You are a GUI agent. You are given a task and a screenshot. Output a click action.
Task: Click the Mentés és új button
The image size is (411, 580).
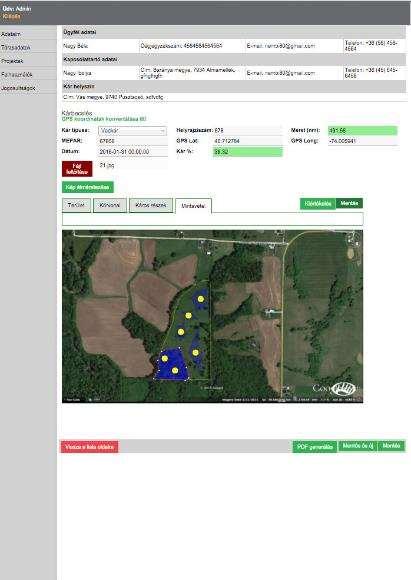tap(357, 446)
